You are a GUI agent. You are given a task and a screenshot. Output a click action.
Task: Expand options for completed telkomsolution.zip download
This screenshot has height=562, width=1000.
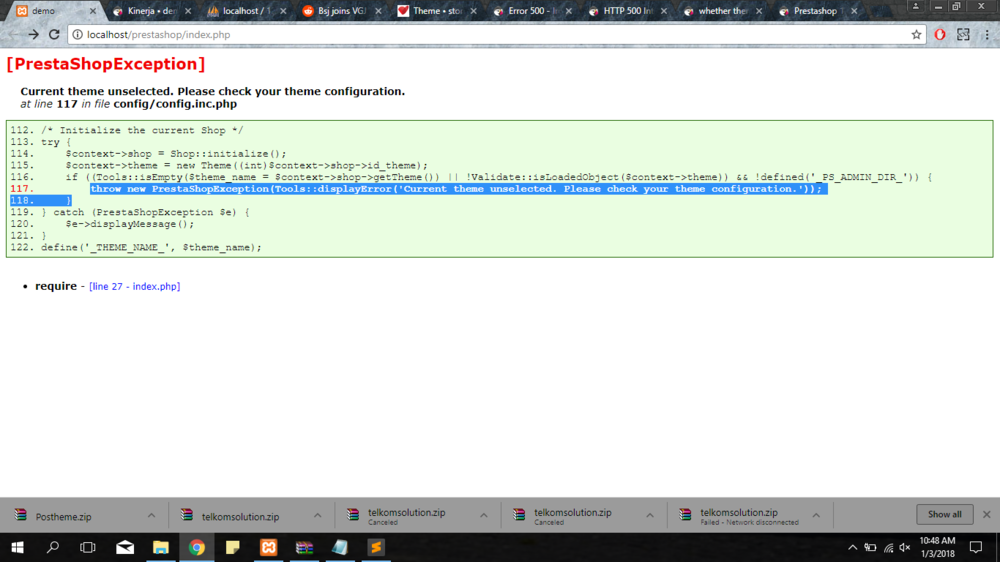click(x=318, y=515)
